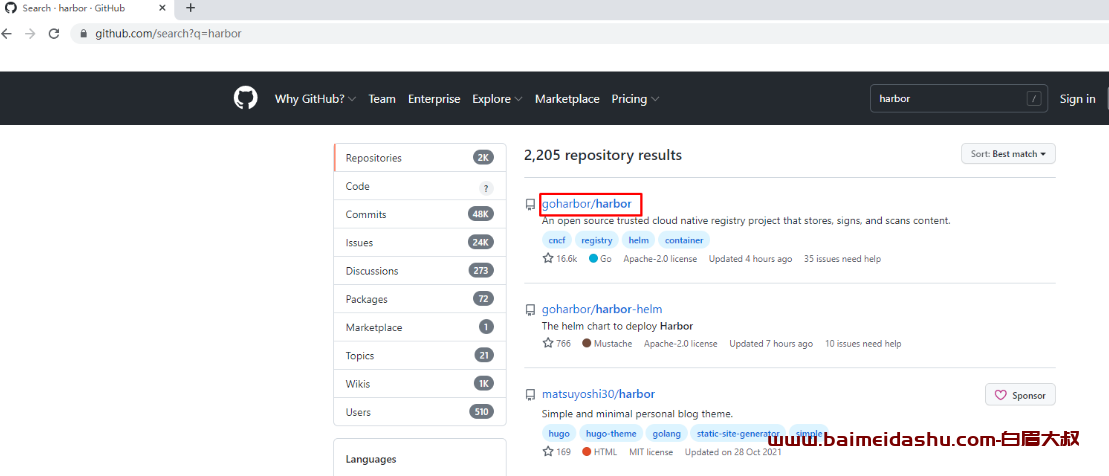1109x476 pixels.
Task: Switch to Issues results
Action: pos(419,243)
